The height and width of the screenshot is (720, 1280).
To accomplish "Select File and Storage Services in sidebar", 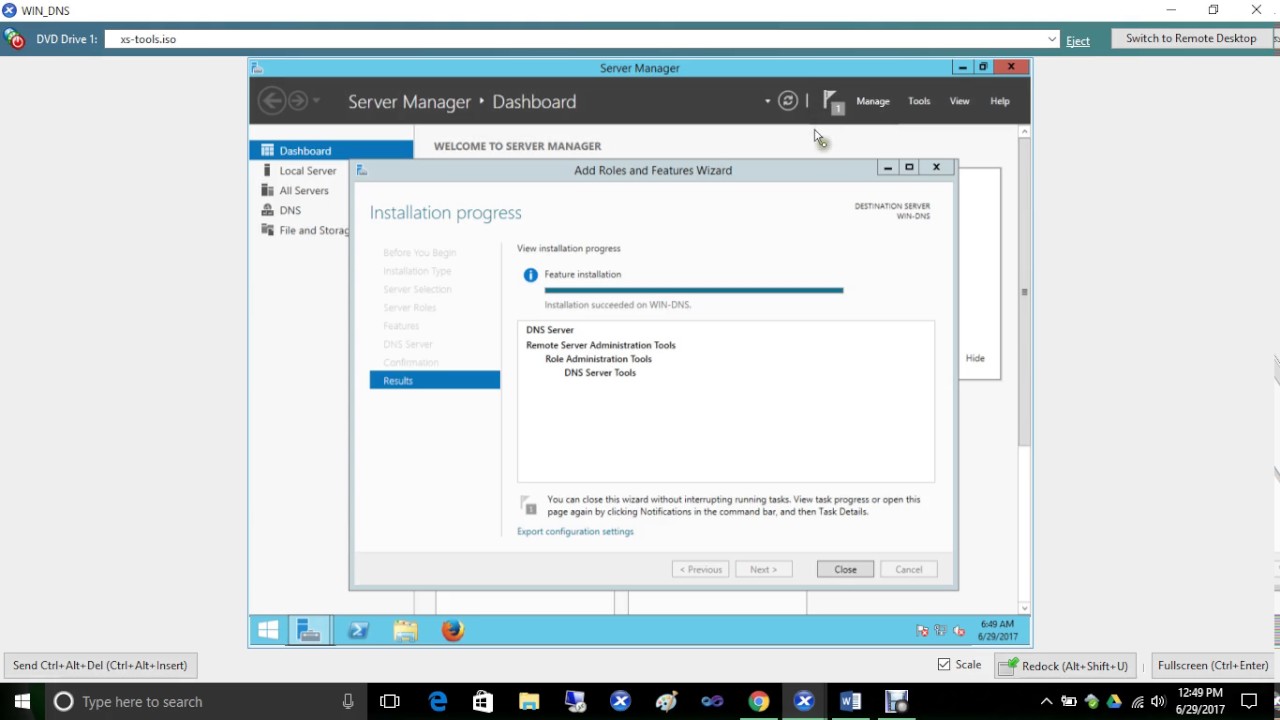I will [x=314, y=231].
